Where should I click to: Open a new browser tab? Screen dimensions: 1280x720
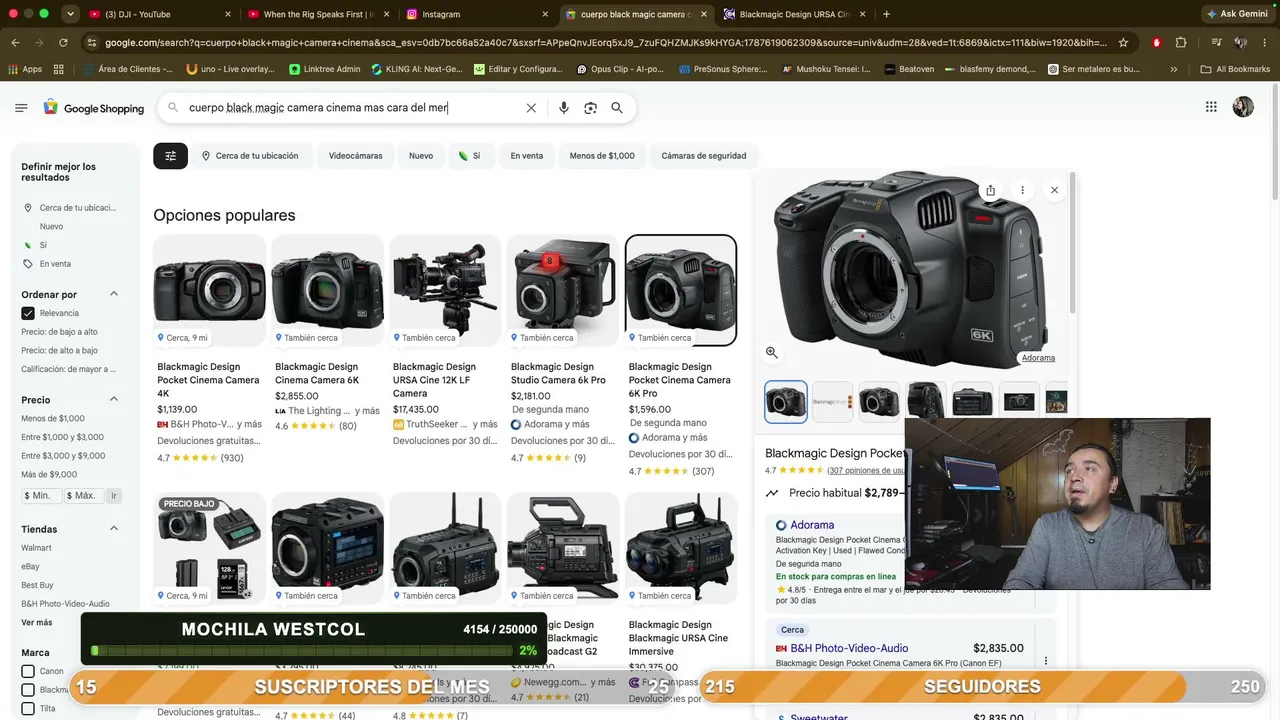[x=886, y=14]
